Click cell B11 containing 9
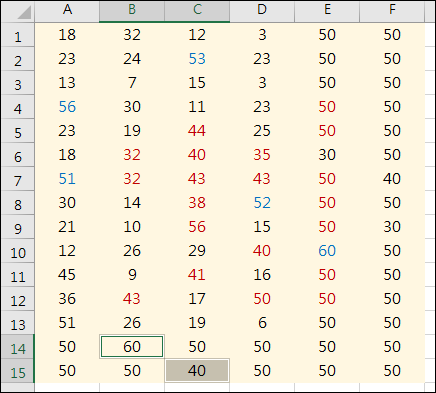The width and height of the screenshot is (436, 393). pos(132,275)
